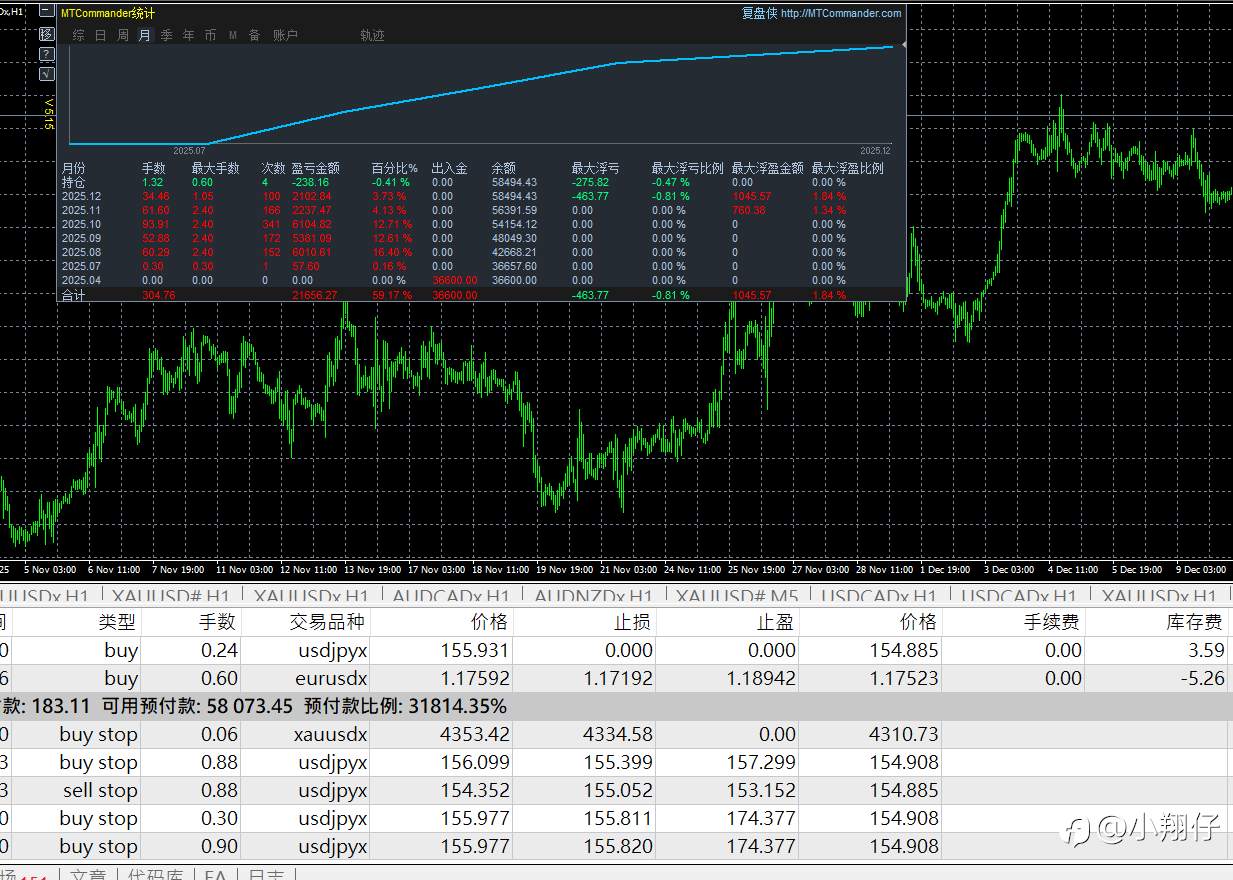Sort orders by 手数 column header

(x=217, y=622)
